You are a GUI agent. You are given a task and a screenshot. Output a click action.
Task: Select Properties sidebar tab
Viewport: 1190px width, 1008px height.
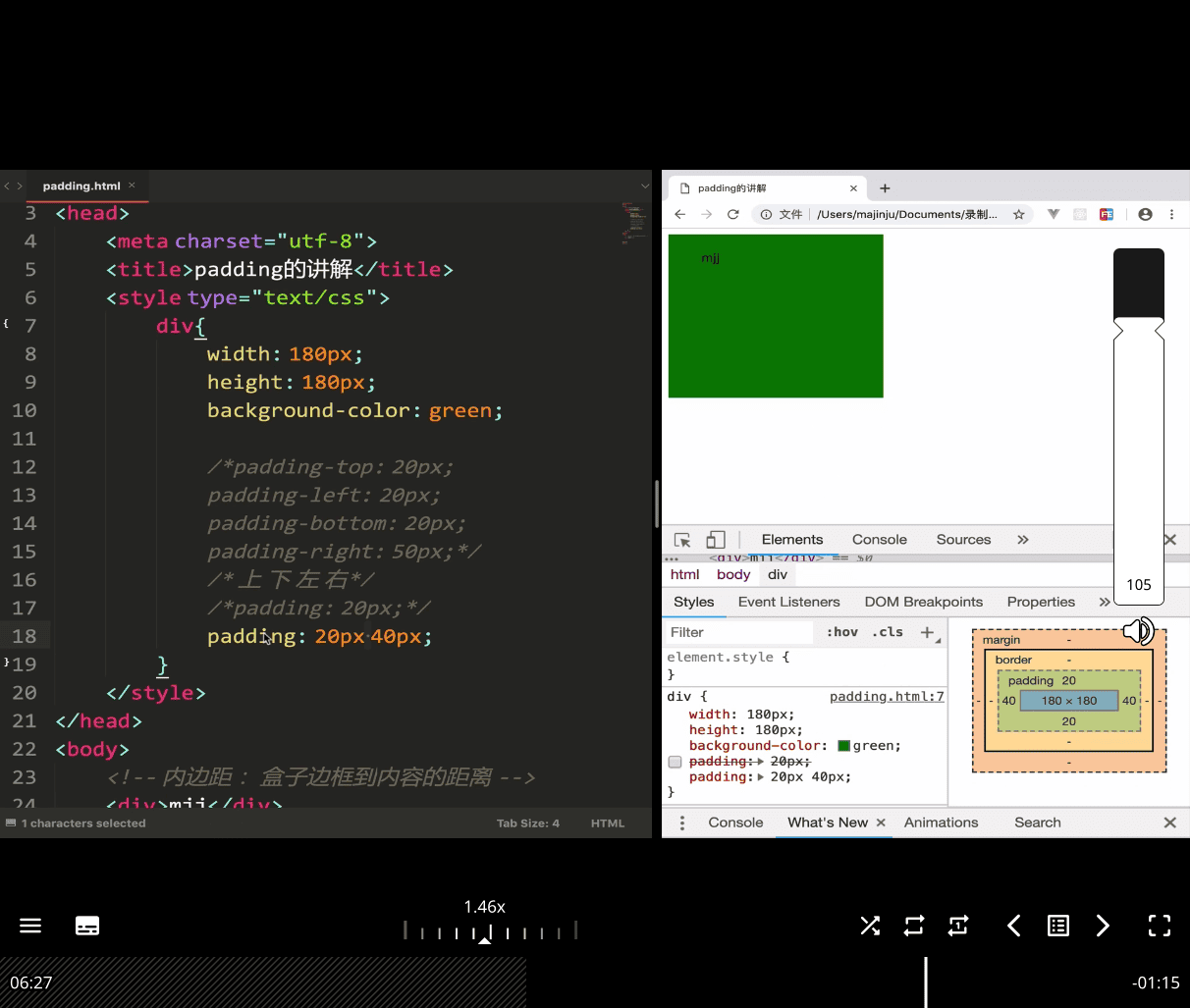[x=1041, y=602]
